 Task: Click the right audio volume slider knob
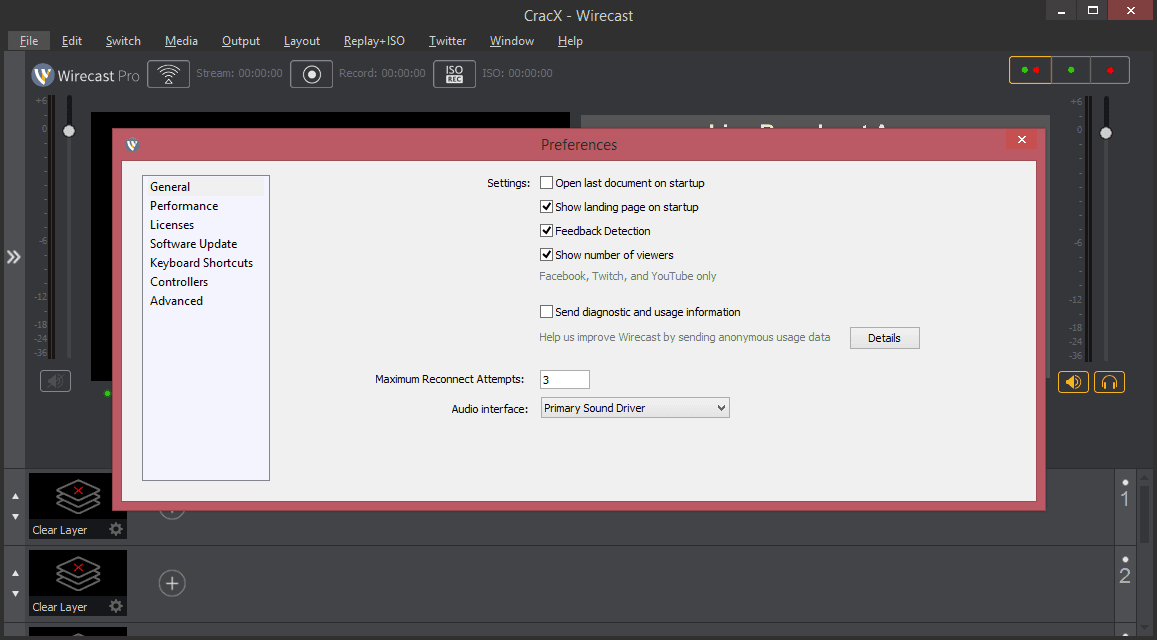pos(1105,133)
